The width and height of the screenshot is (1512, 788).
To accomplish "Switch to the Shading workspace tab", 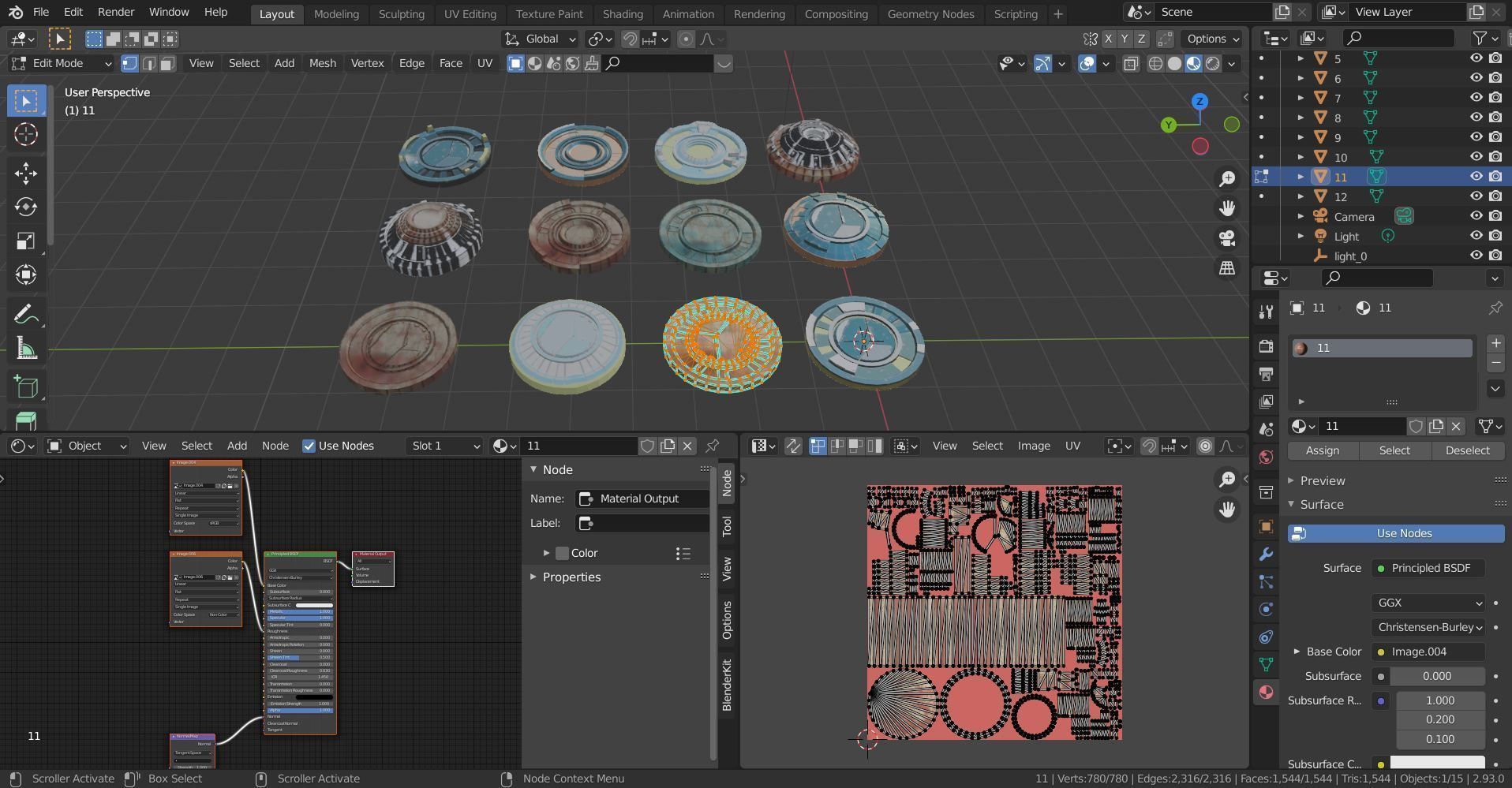I will click(623, 13).
